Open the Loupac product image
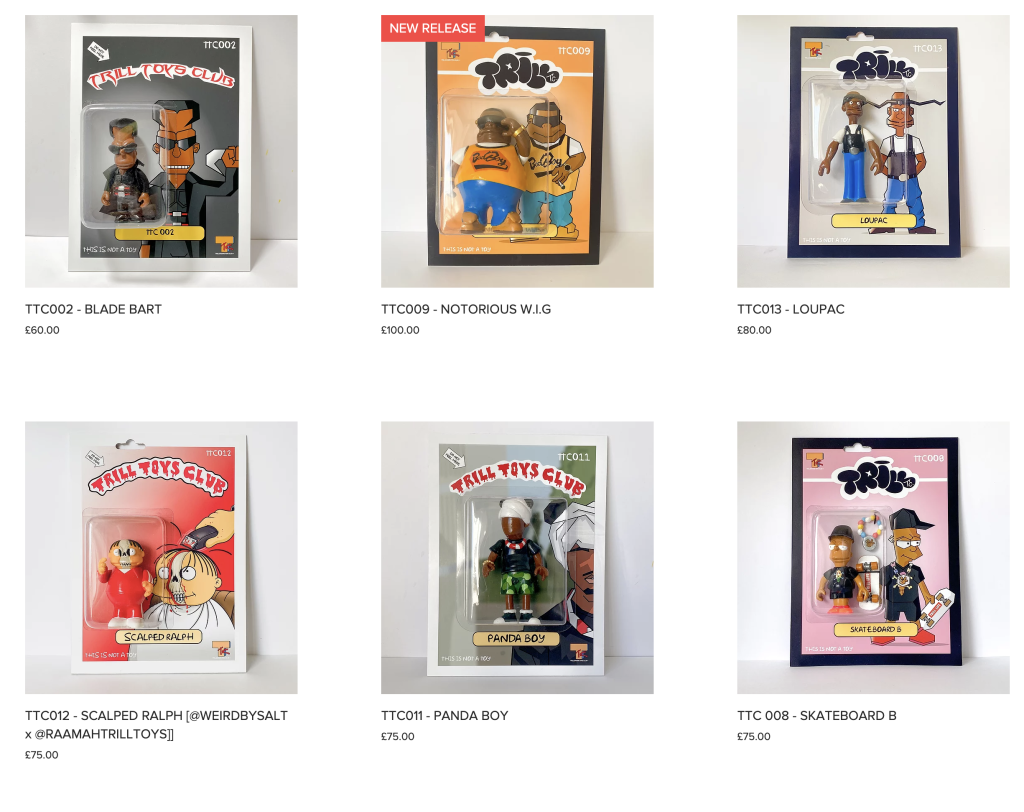 tap(873, 152)
